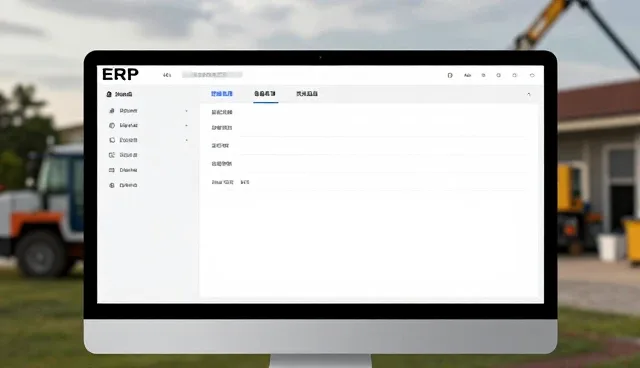Click the grid-like icon of the fifth sidebar item

coord(112,170)
